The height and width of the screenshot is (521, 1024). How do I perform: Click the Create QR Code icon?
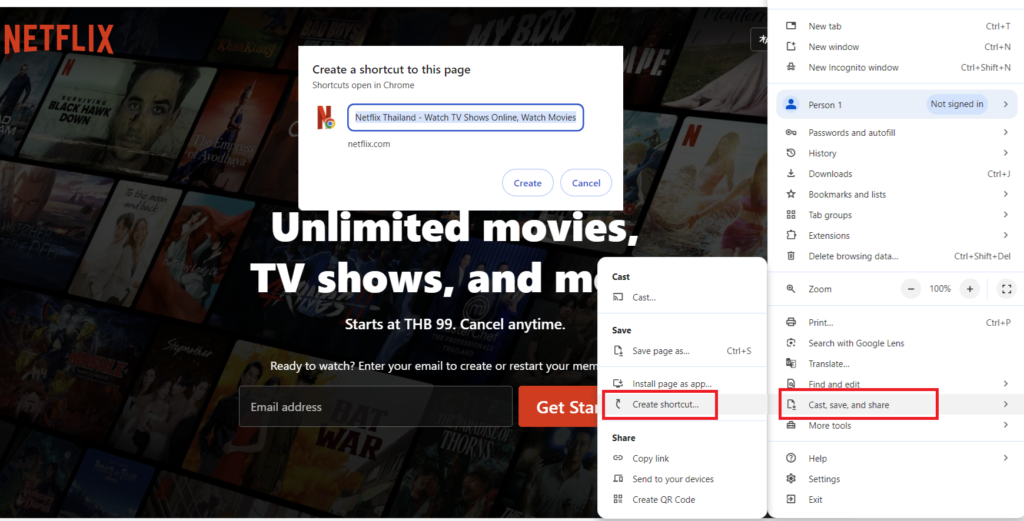[618, 499]
